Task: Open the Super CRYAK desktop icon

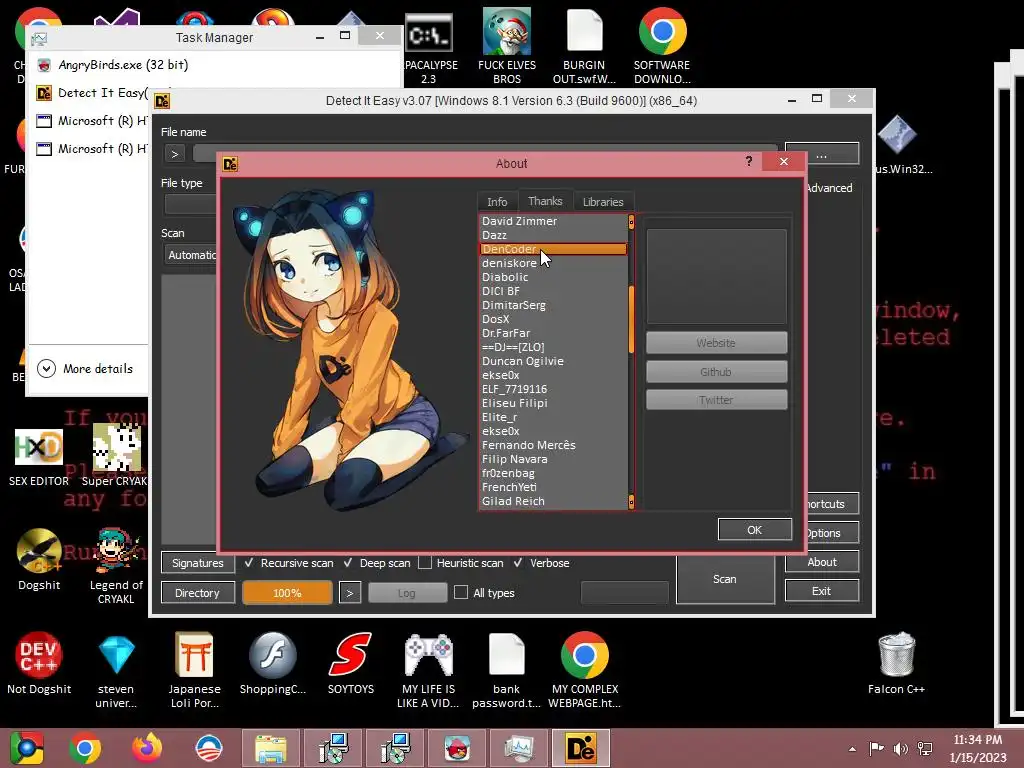Action: point(116,455)
